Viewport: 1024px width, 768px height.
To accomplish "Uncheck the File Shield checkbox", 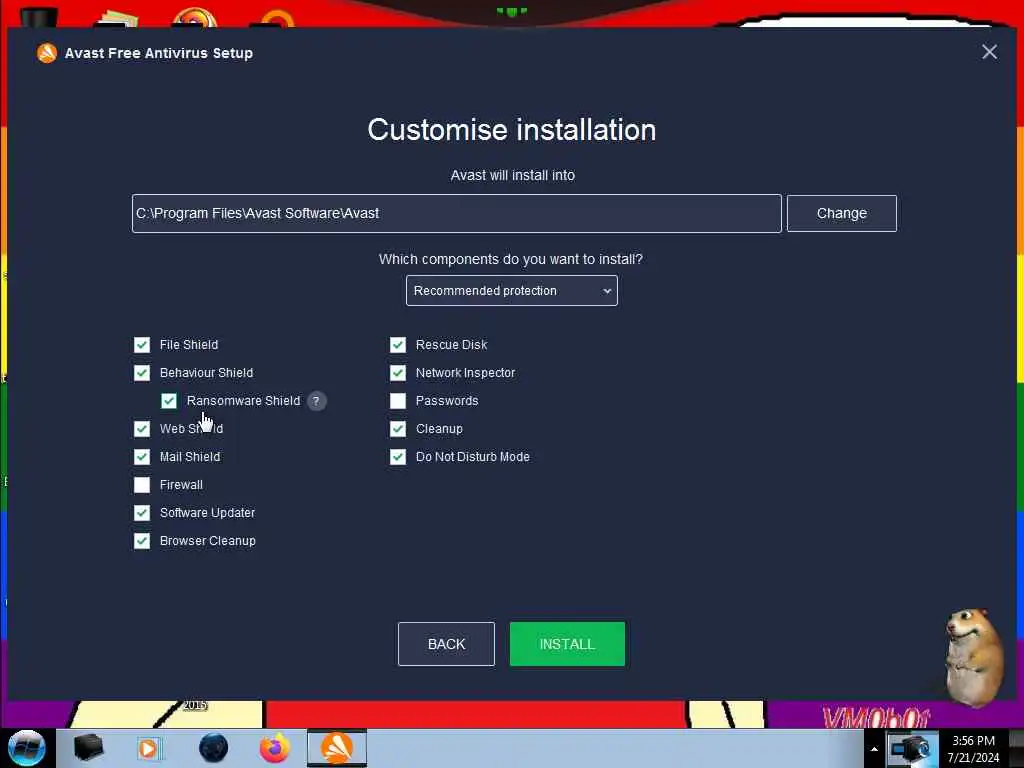I will (142, 345).
